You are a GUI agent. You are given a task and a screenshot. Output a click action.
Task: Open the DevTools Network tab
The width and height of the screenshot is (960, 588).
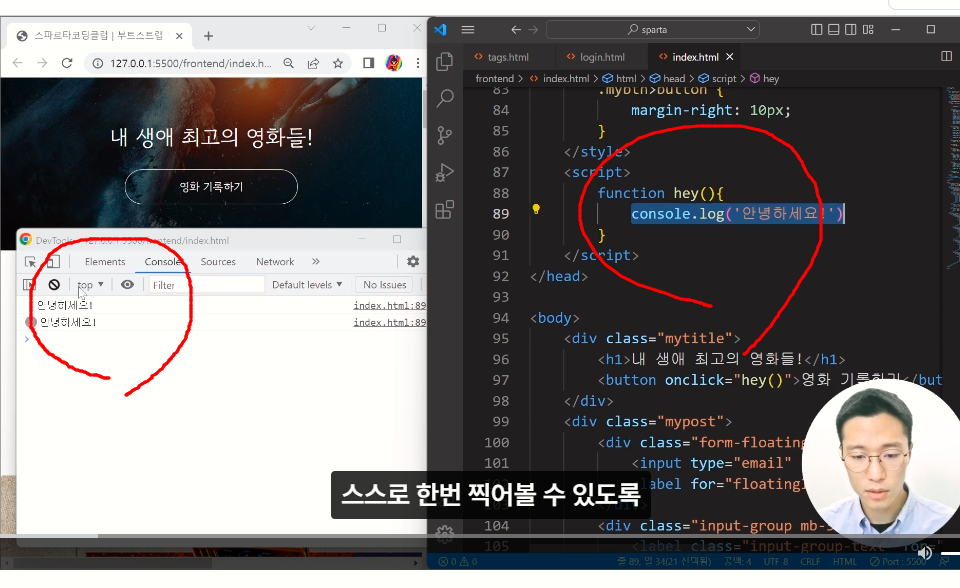click(275, 262)
